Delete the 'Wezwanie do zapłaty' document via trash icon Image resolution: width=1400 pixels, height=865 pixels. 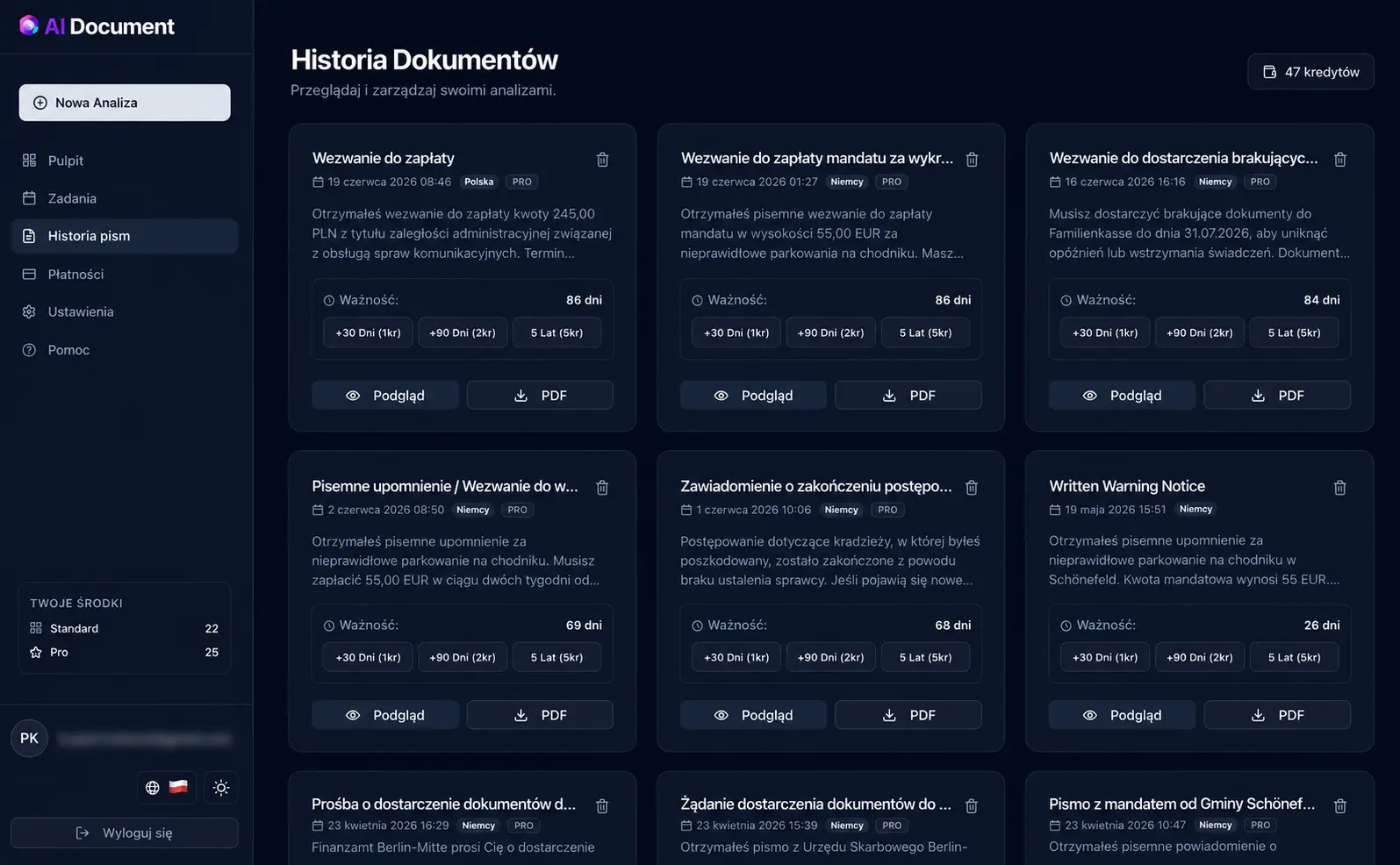coord(602,160)
